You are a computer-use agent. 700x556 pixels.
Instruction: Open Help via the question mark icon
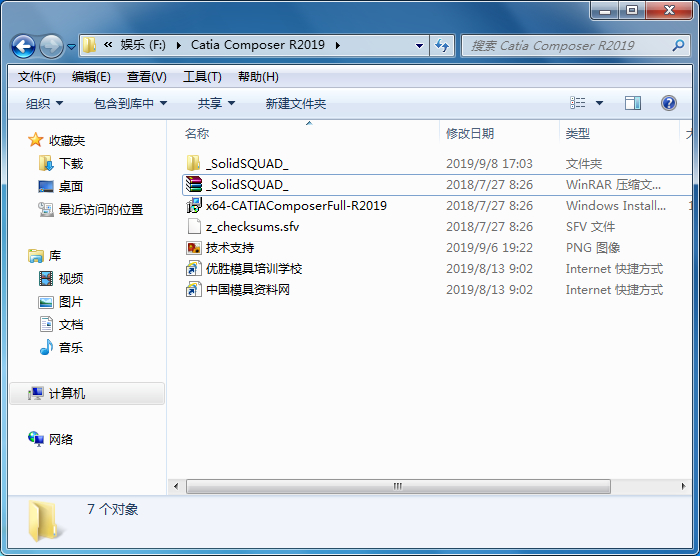(669, 103)
